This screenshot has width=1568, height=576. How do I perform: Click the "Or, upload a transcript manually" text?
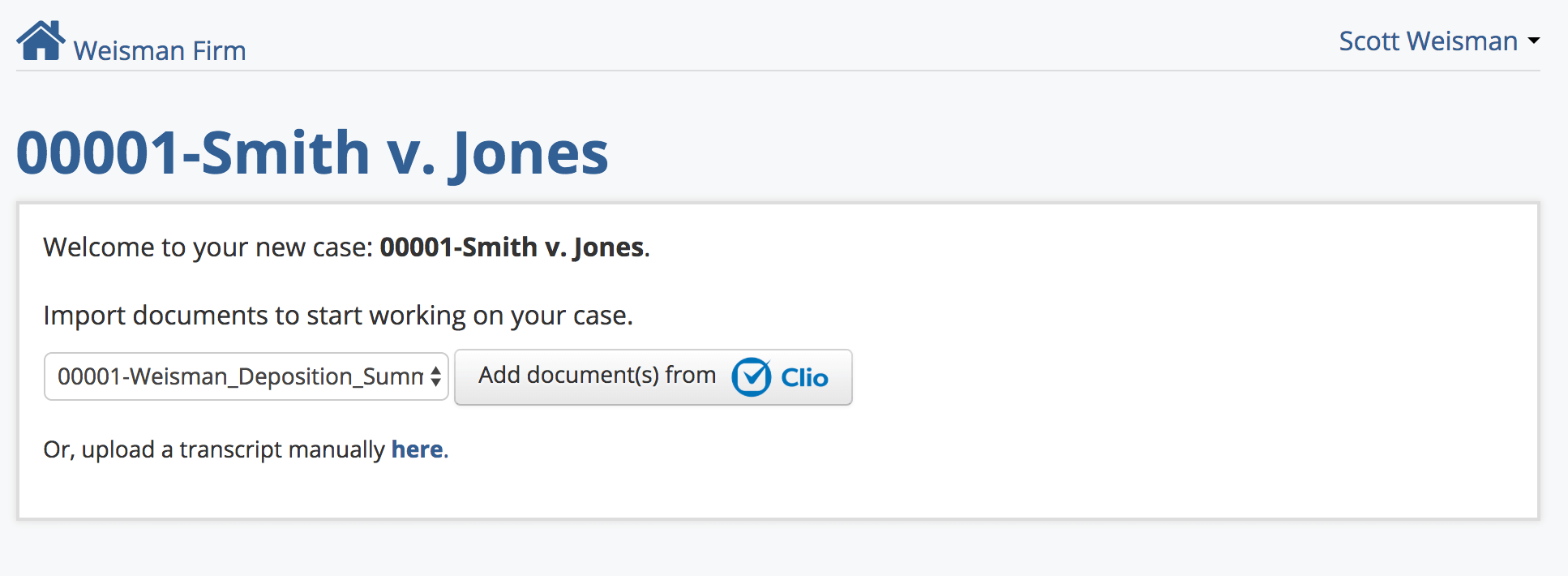point(214,449)
